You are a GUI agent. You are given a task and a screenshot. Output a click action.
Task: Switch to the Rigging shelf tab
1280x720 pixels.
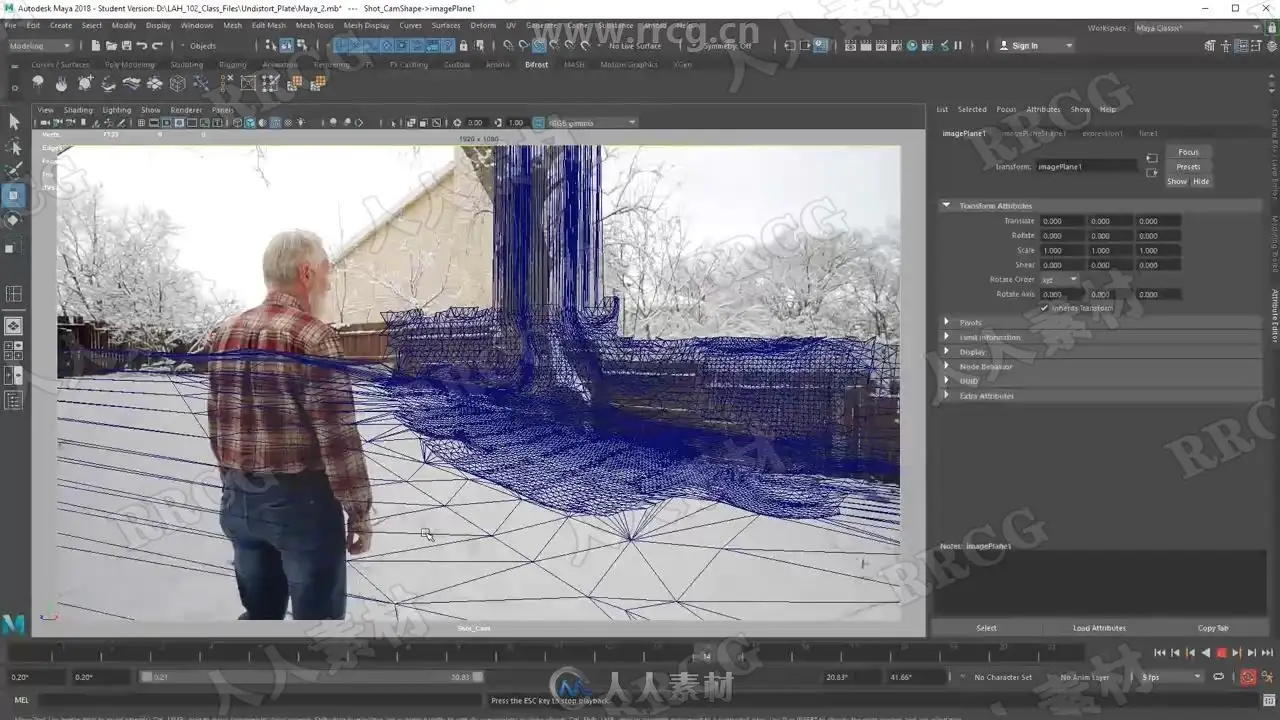232,65
